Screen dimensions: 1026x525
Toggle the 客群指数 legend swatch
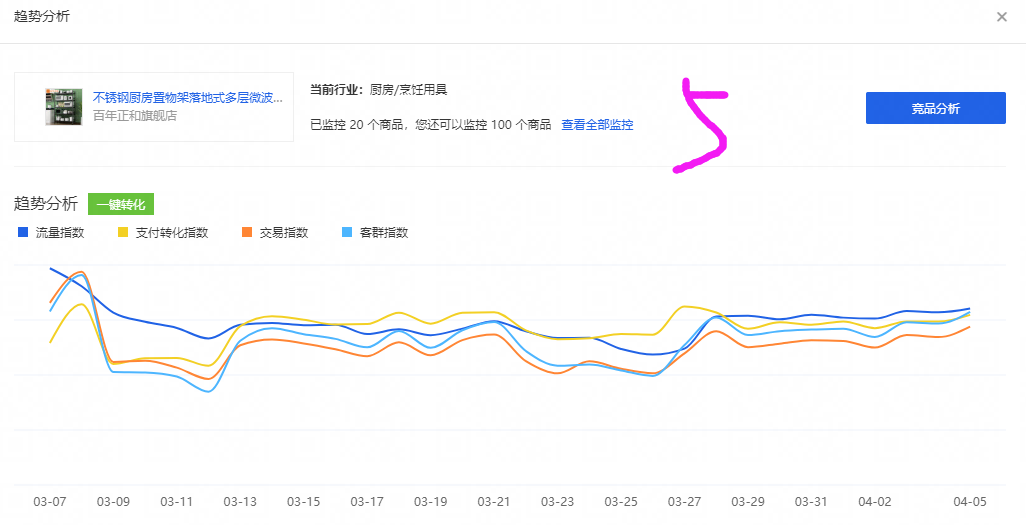point(347,232)
